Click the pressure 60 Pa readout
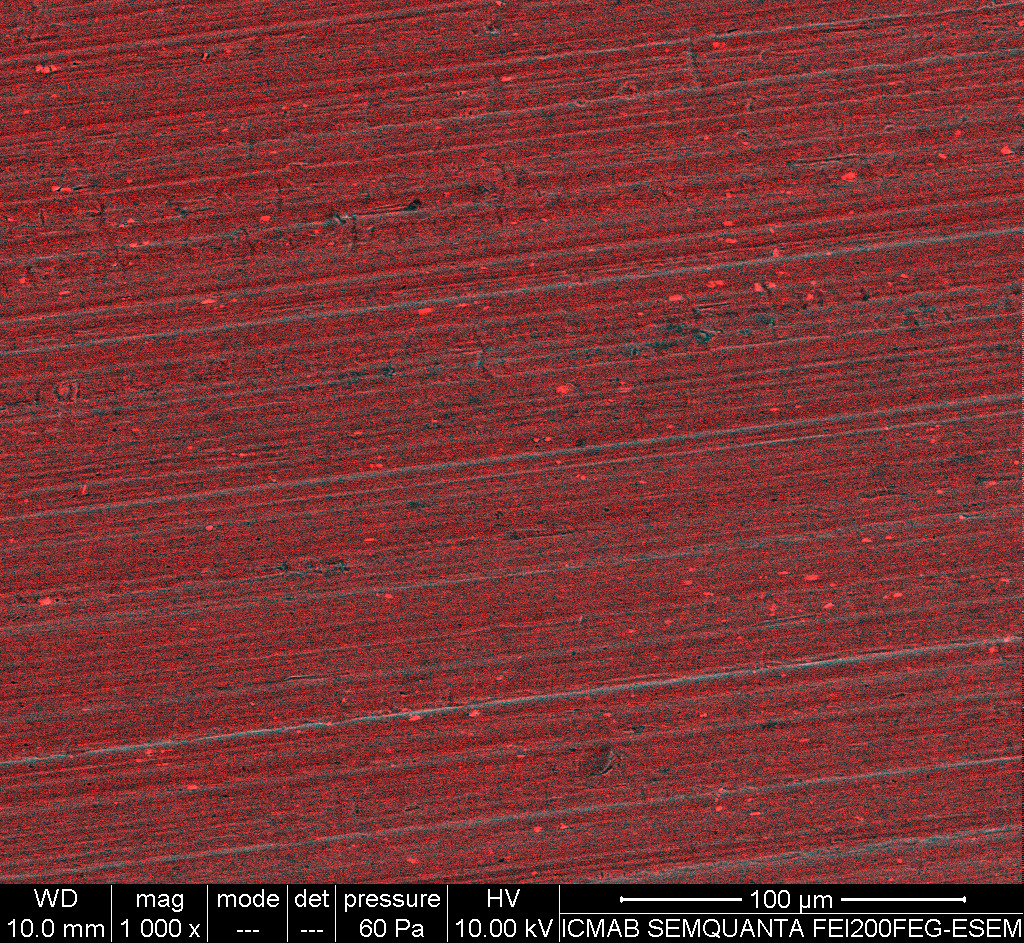This screenshot has width=1024, height=943. [391, 928]
